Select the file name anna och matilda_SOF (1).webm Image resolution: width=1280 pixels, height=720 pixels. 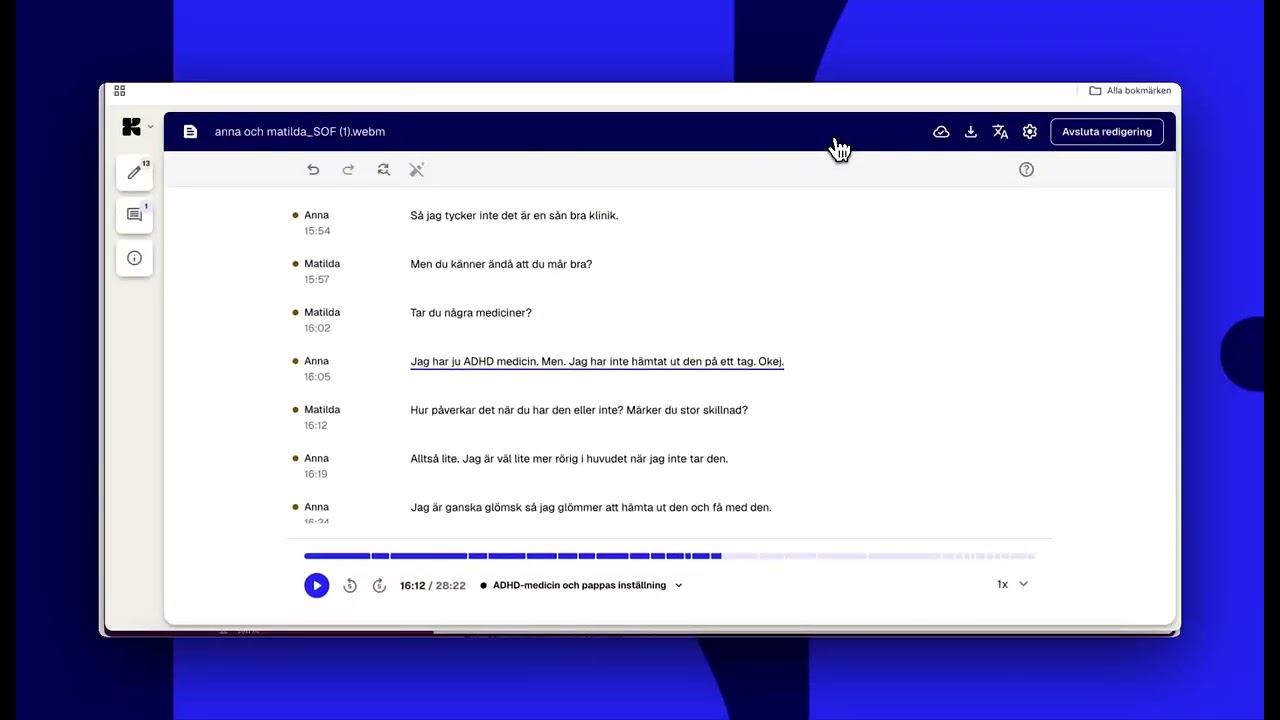tap(299, 132)
